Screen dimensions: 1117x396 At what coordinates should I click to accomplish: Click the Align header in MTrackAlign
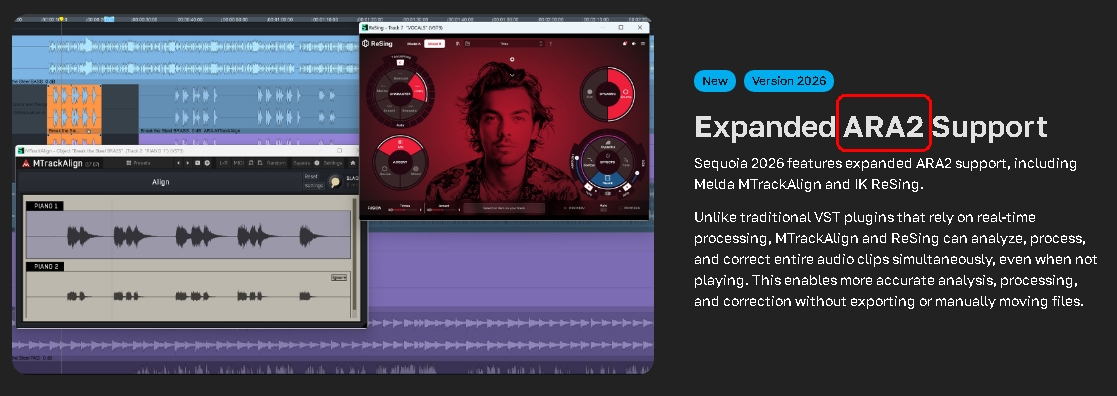tap(161, 182)
